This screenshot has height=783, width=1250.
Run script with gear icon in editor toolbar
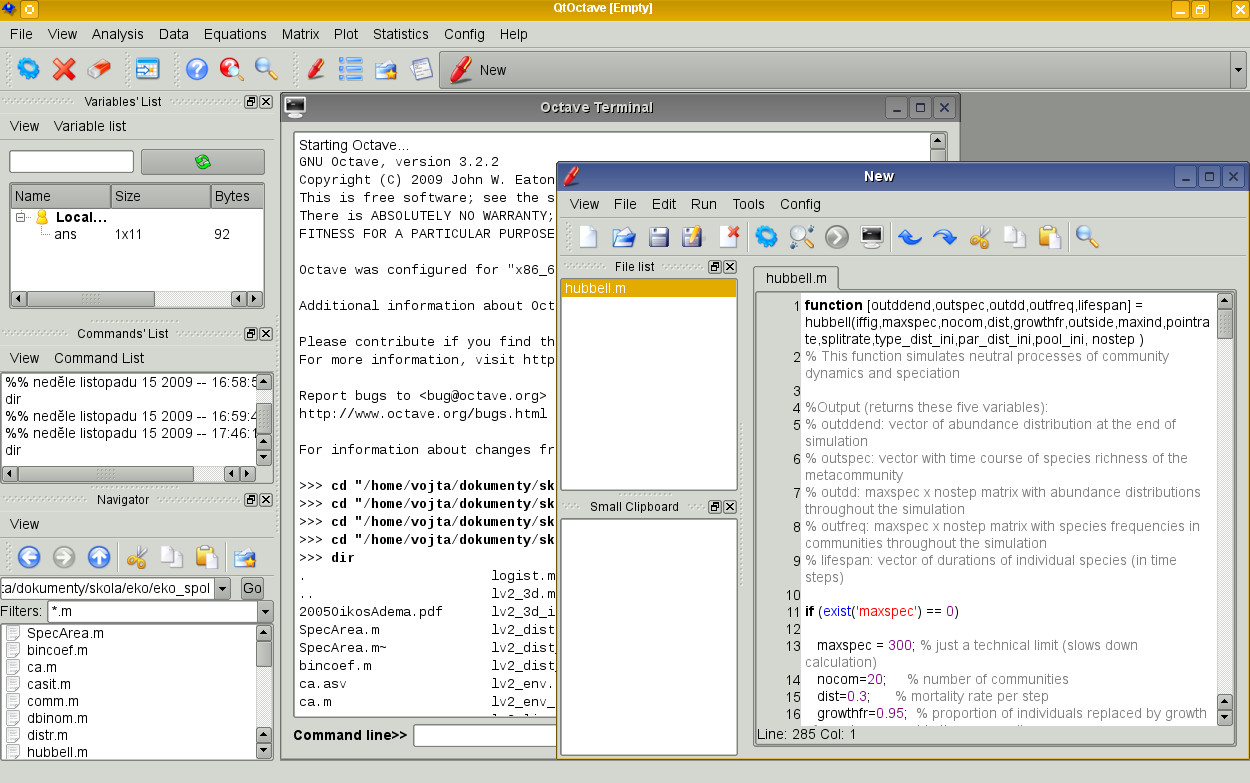(x=766, y=237)
